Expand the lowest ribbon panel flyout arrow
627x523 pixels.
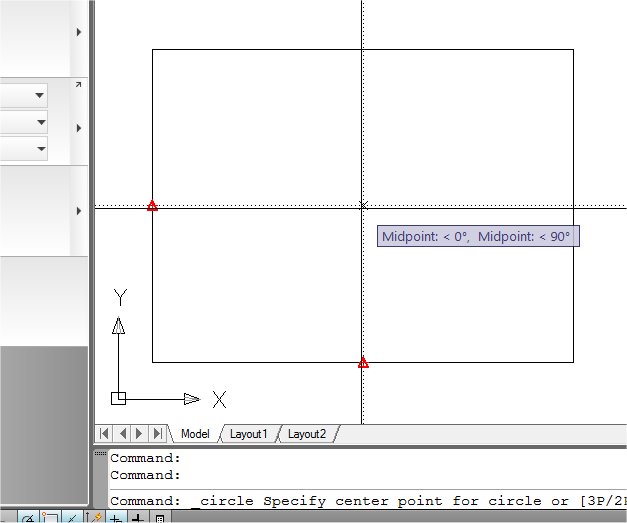[x=79, y=211]
